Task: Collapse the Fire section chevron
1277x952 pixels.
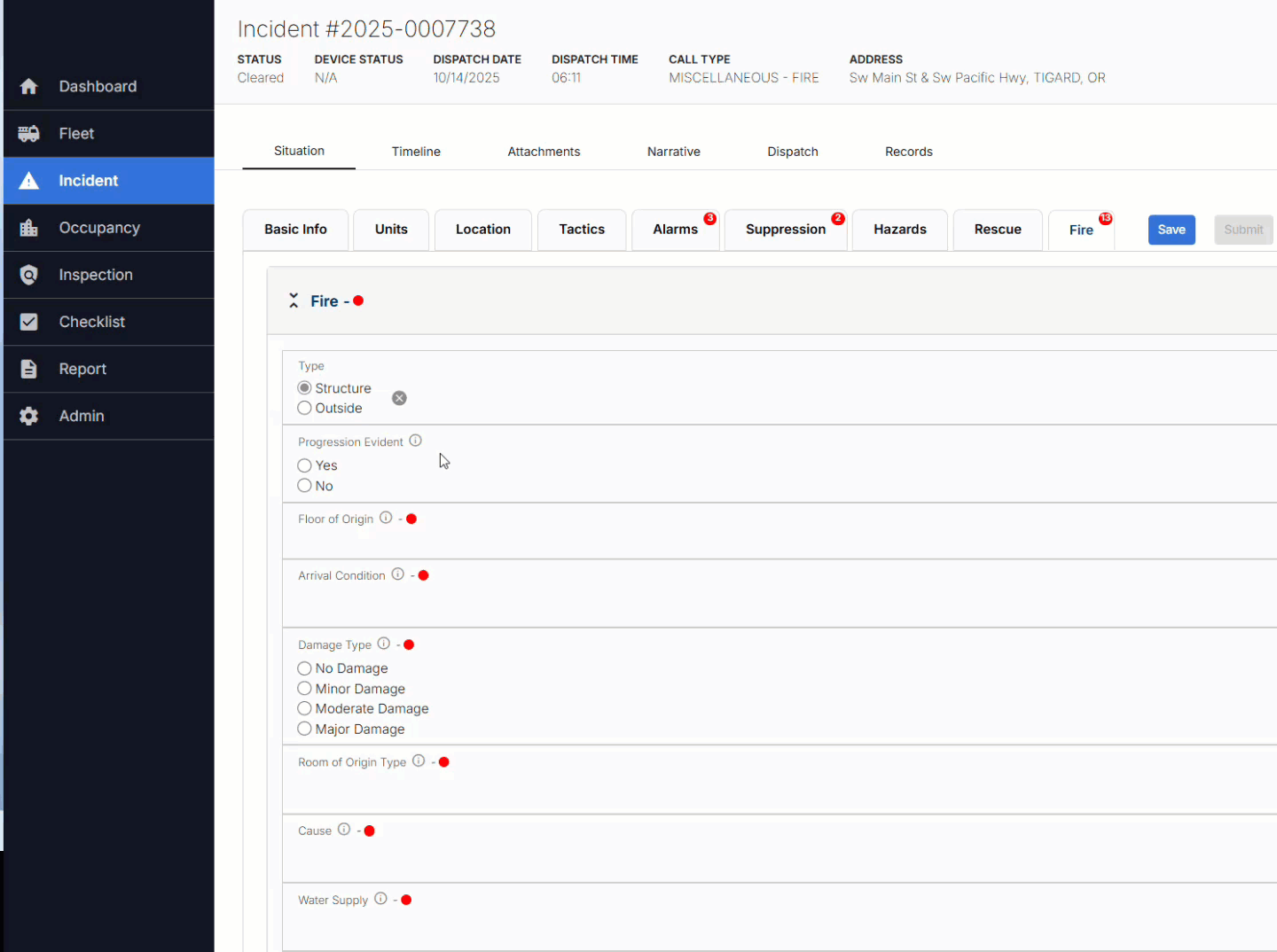Action: (x=294, y=301)
